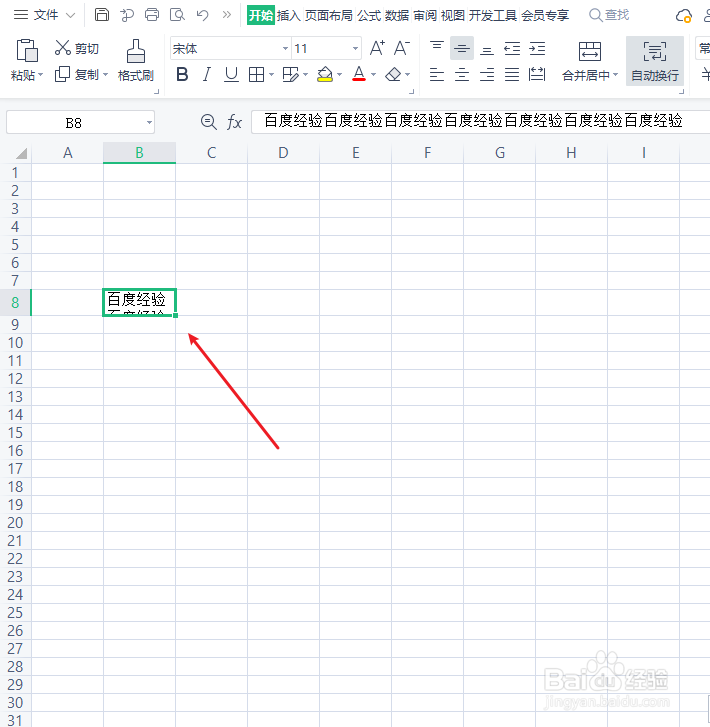This screenshot has width=710, height=727.
Task: Decrease indent icon
Action: coord(512,48)
